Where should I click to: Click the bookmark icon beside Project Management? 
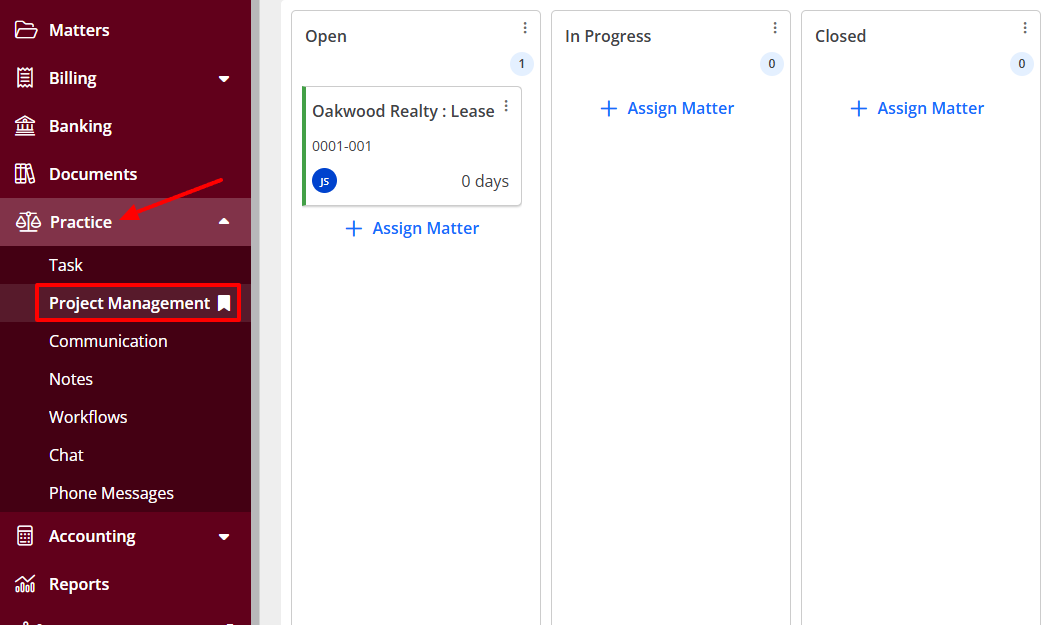[x=222, y=303]
